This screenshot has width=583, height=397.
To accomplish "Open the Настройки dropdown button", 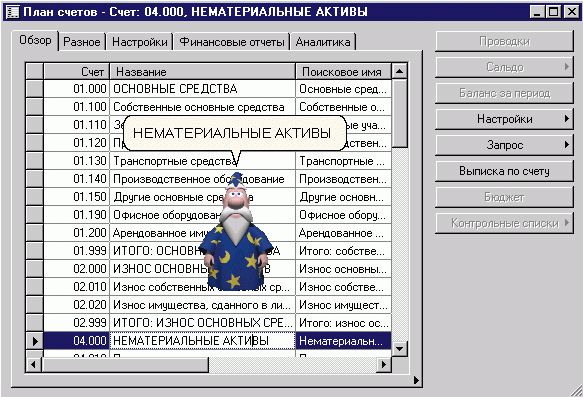I will click(x=504, y=119).
